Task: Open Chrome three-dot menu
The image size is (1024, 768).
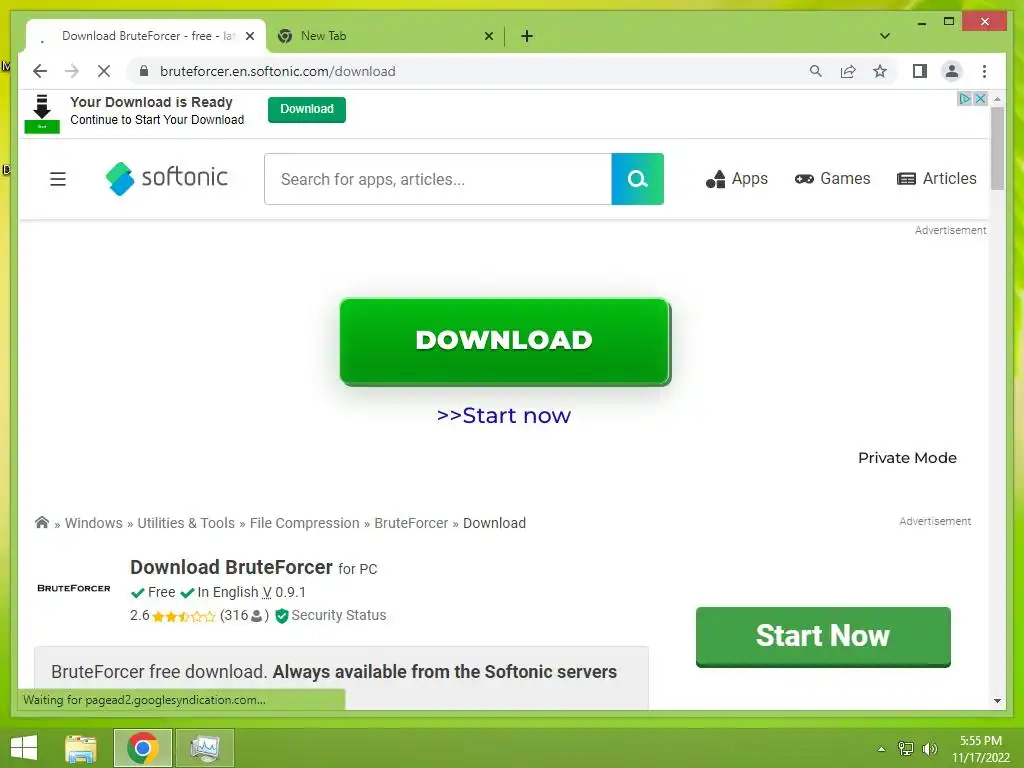Action: pyautogui.click(x=984, y=71)
